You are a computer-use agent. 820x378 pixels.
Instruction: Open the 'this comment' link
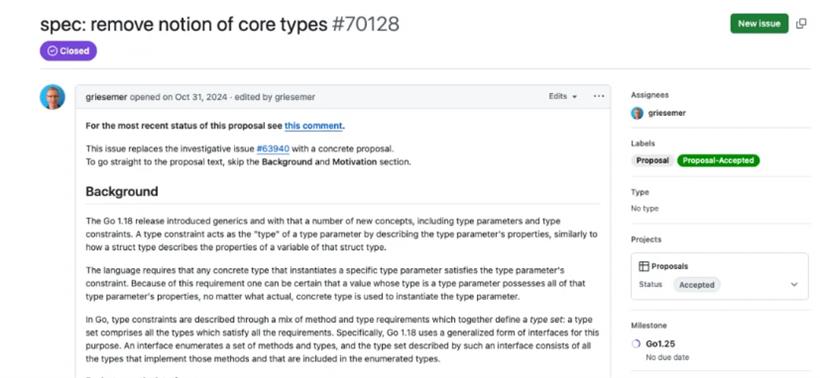(x=314, y=126)
